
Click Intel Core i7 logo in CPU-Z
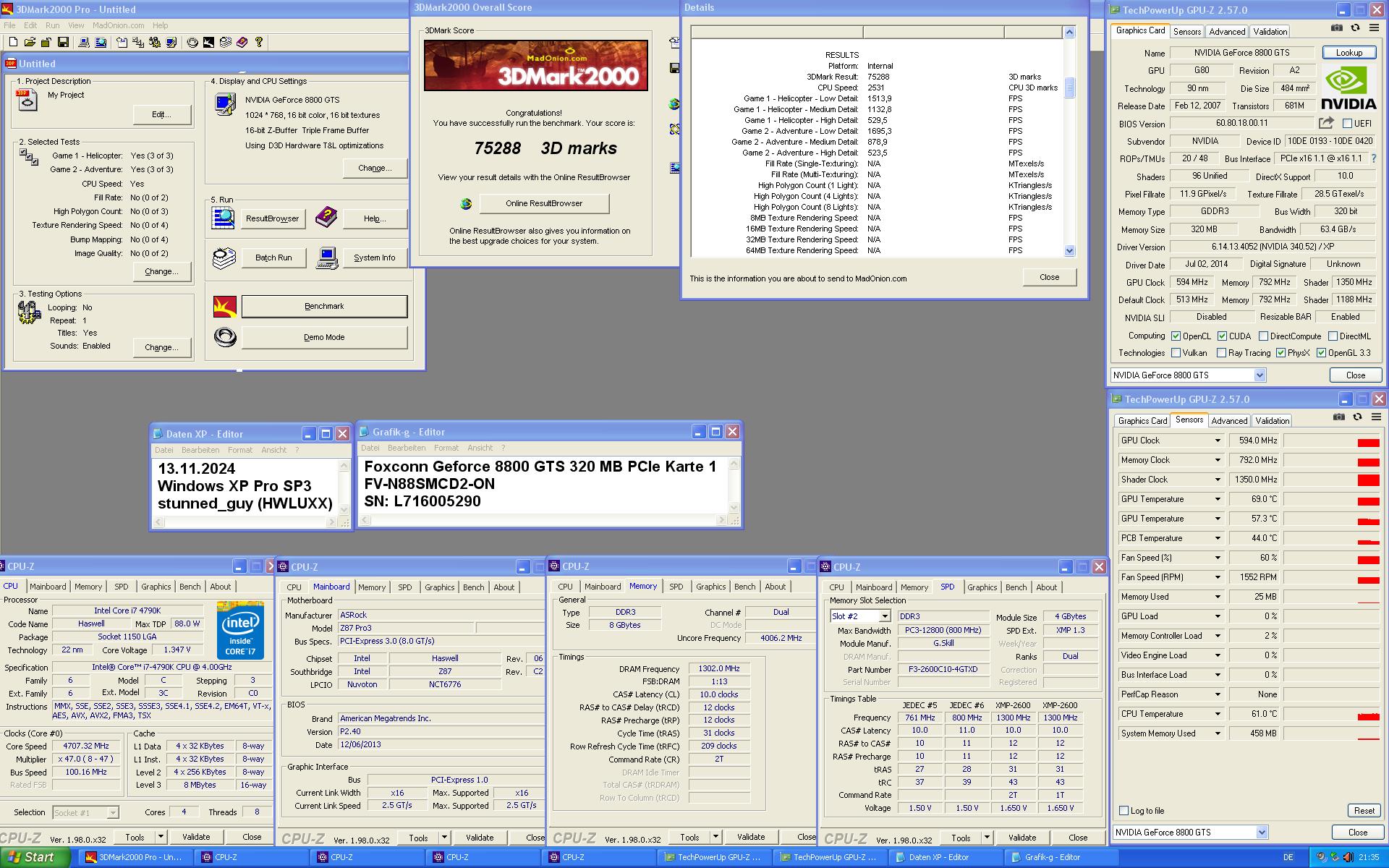[240, 630]
